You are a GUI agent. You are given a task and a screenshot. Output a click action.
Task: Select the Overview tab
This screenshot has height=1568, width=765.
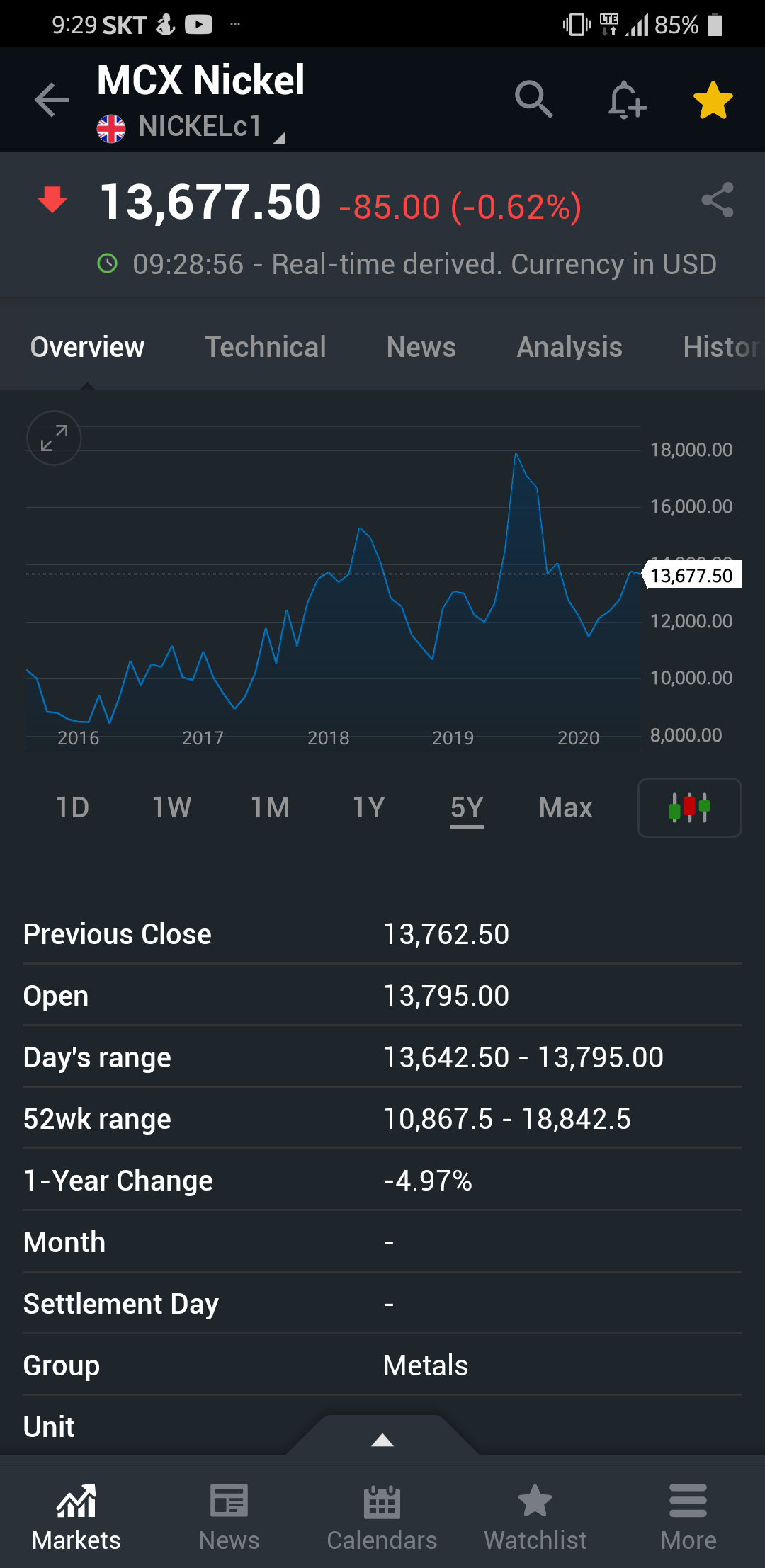pyautogui.click(x=87, y=347)
